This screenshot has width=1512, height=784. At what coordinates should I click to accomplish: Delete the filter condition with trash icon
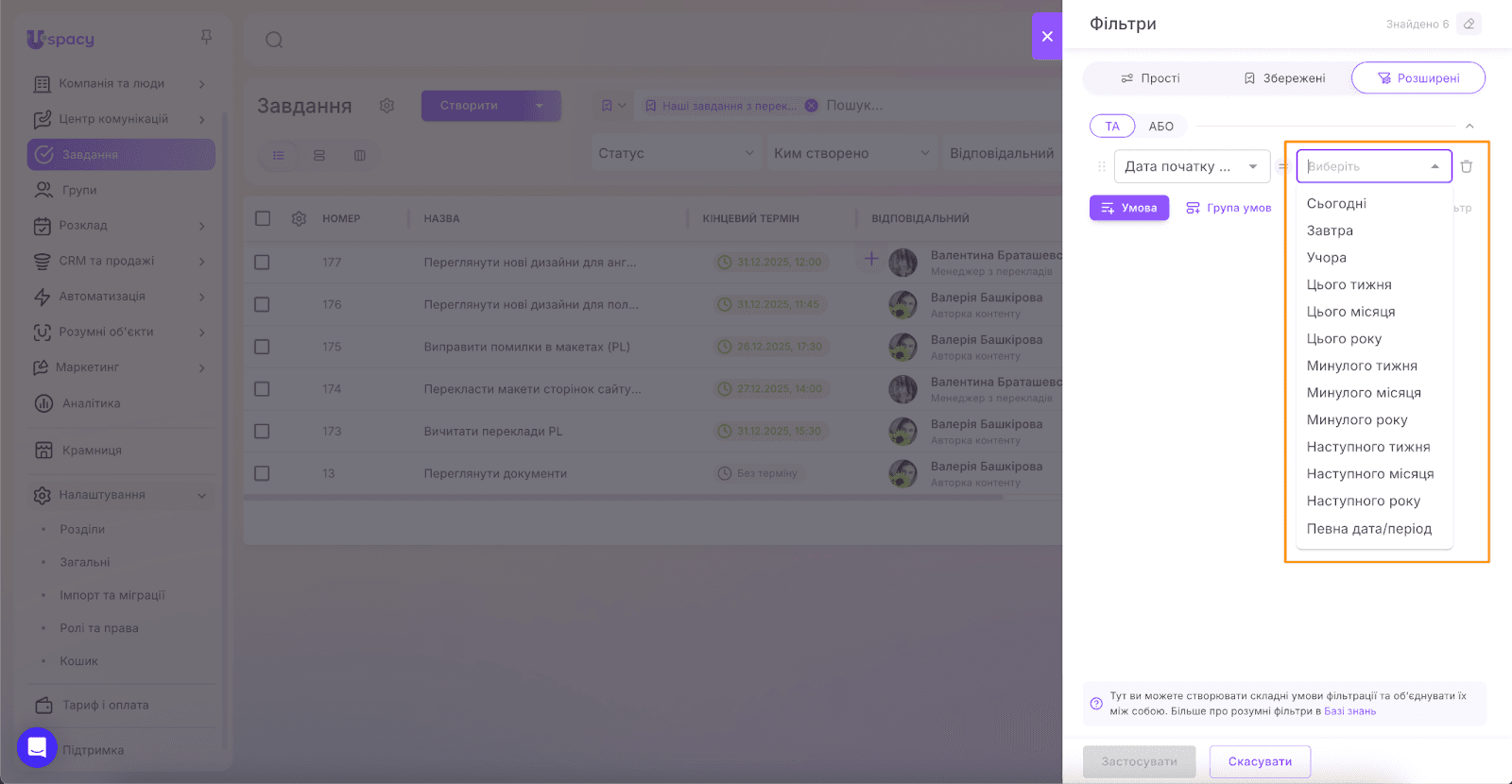coord(1467,166)
